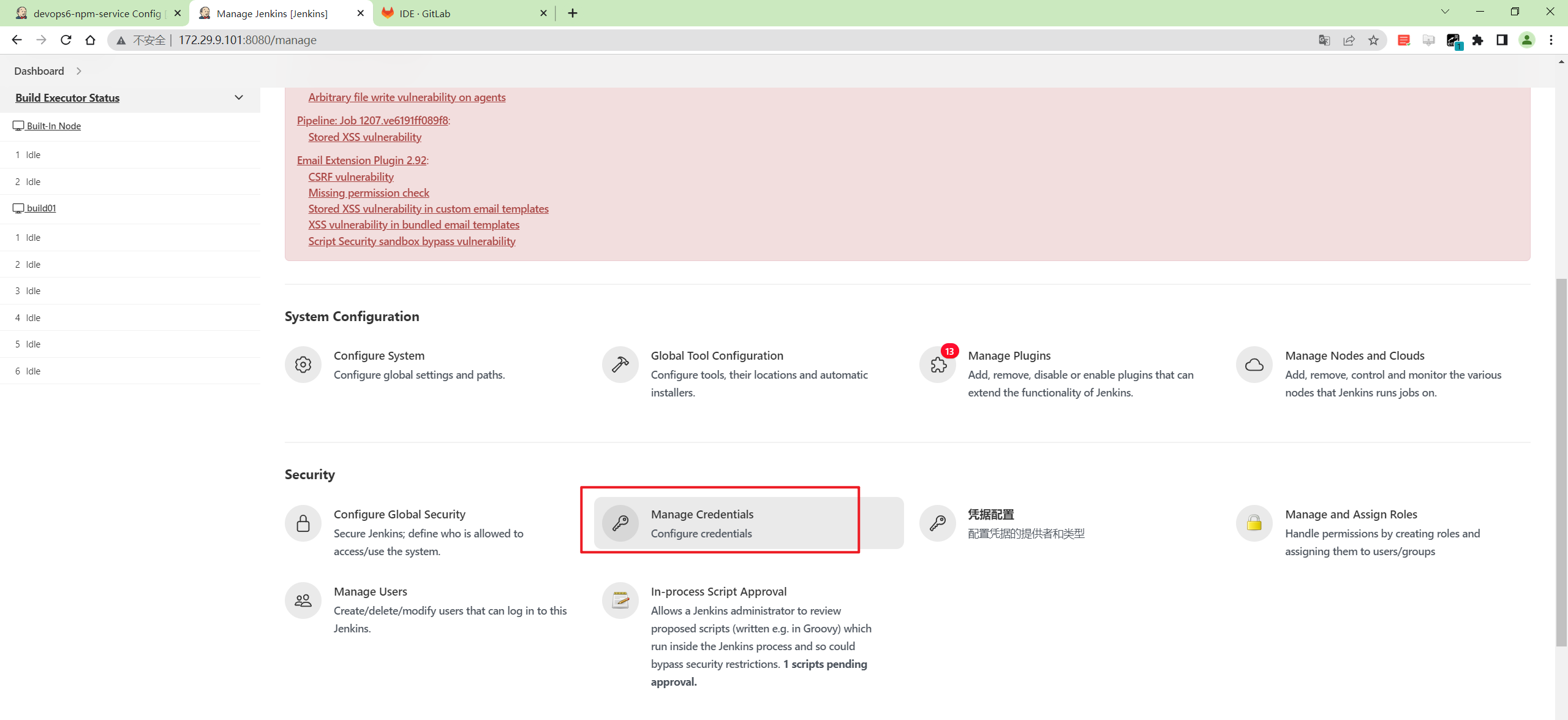Open the tab search dropdown arrow
1568x720 pixels.
click(1445, 12)
